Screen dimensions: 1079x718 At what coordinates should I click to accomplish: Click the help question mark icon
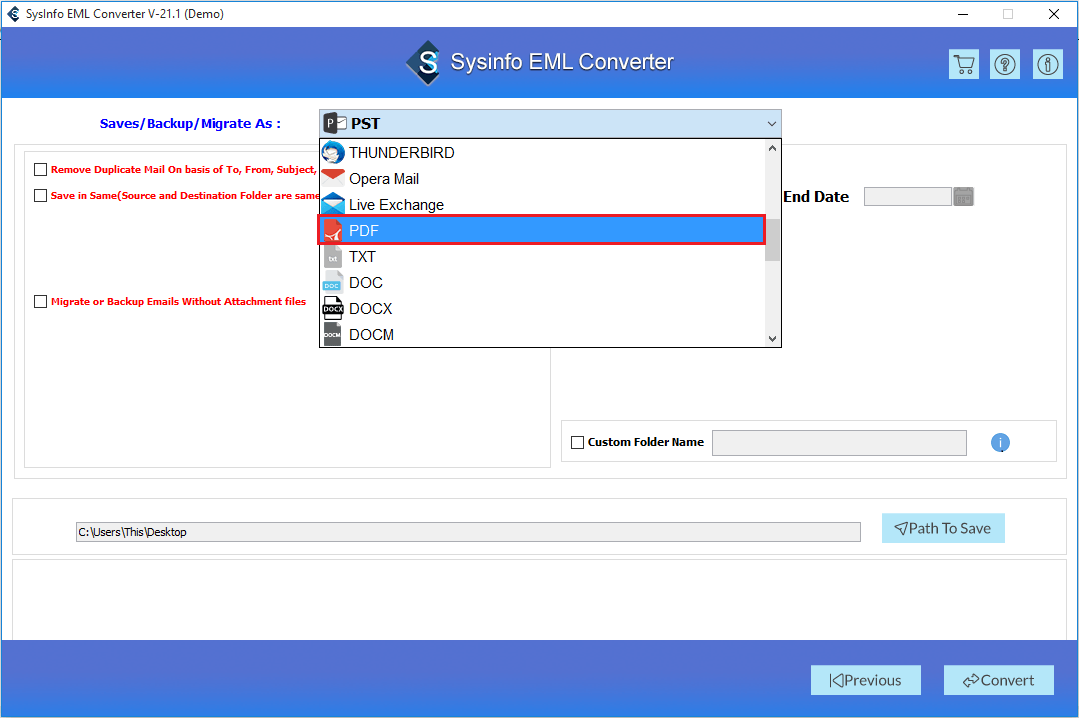1005,65
